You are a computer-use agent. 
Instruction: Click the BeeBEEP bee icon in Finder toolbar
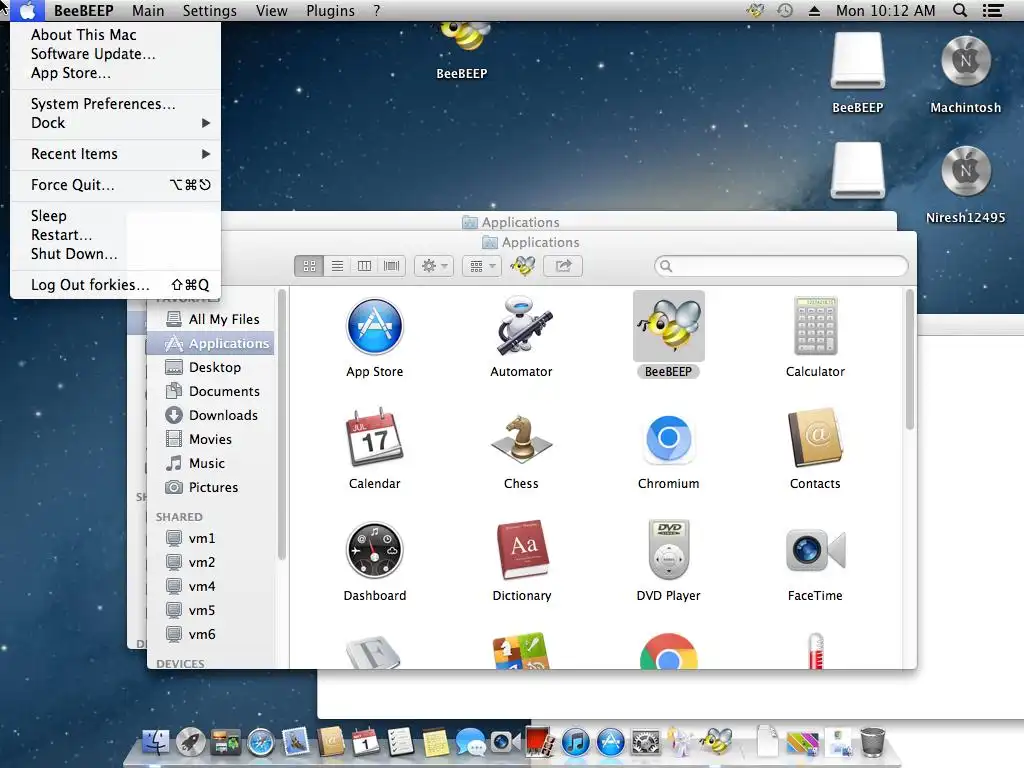click(x=522, y=266)
